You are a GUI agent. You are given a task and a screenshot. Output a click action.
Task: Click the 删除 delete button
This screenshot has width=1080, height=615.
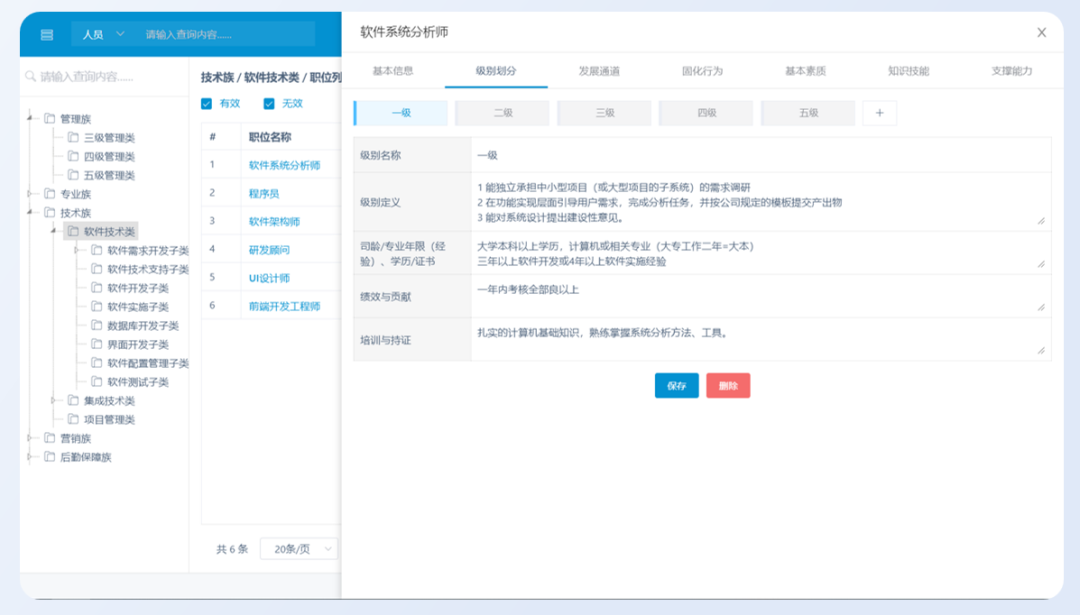coord(728,385)
